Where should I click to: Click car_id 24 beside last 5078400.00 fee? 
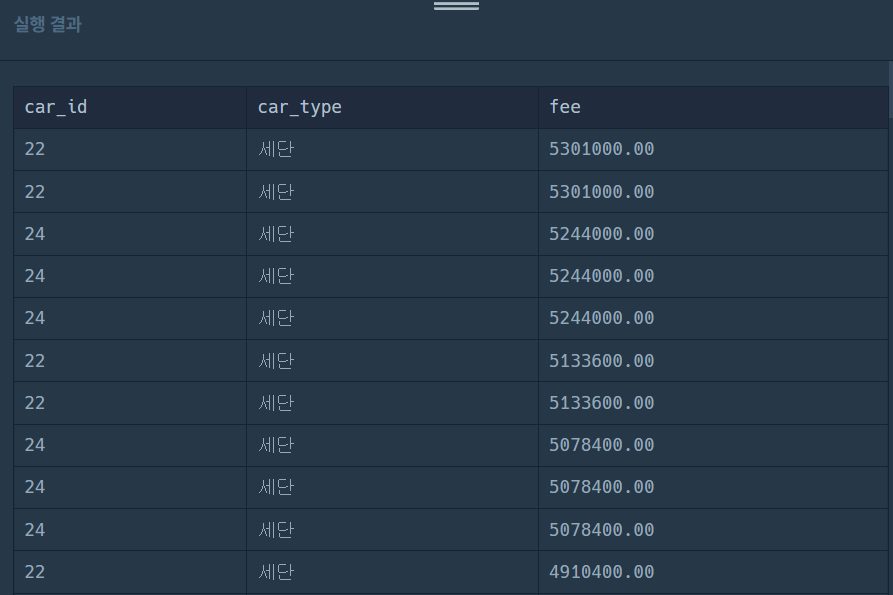click(x=35, y=530)
